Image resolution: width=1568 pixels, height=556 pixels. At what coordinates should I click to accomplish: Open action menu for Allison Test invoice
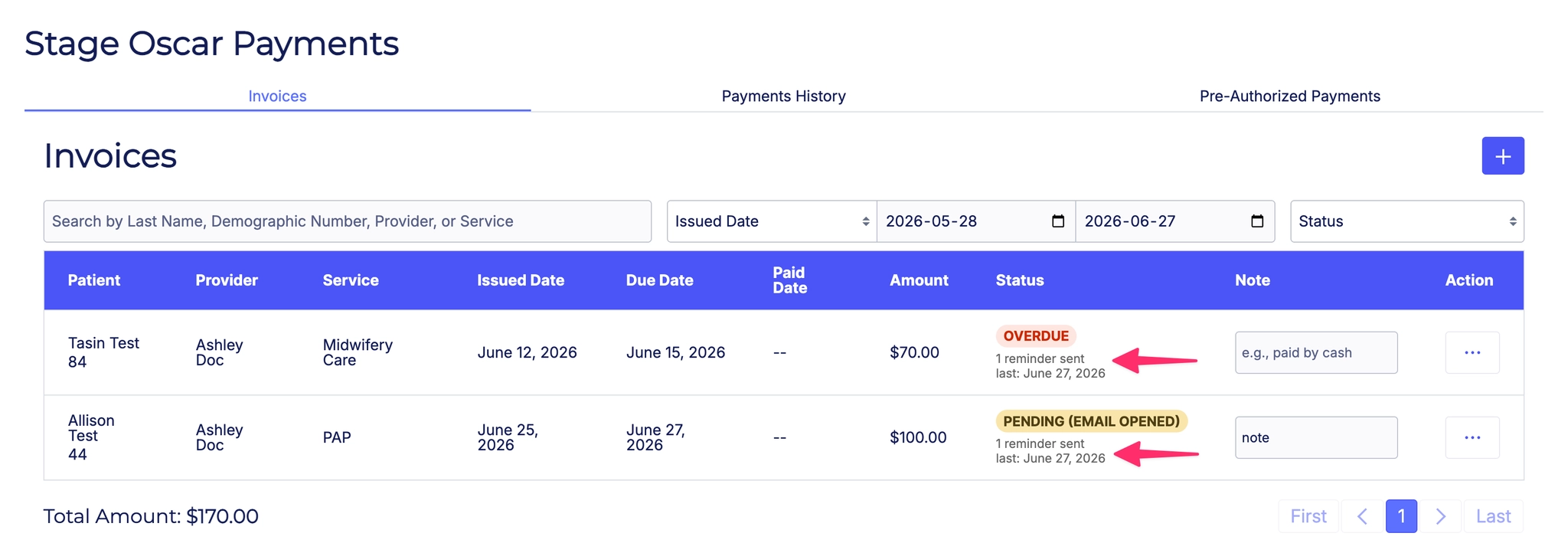pos(1472,438)
